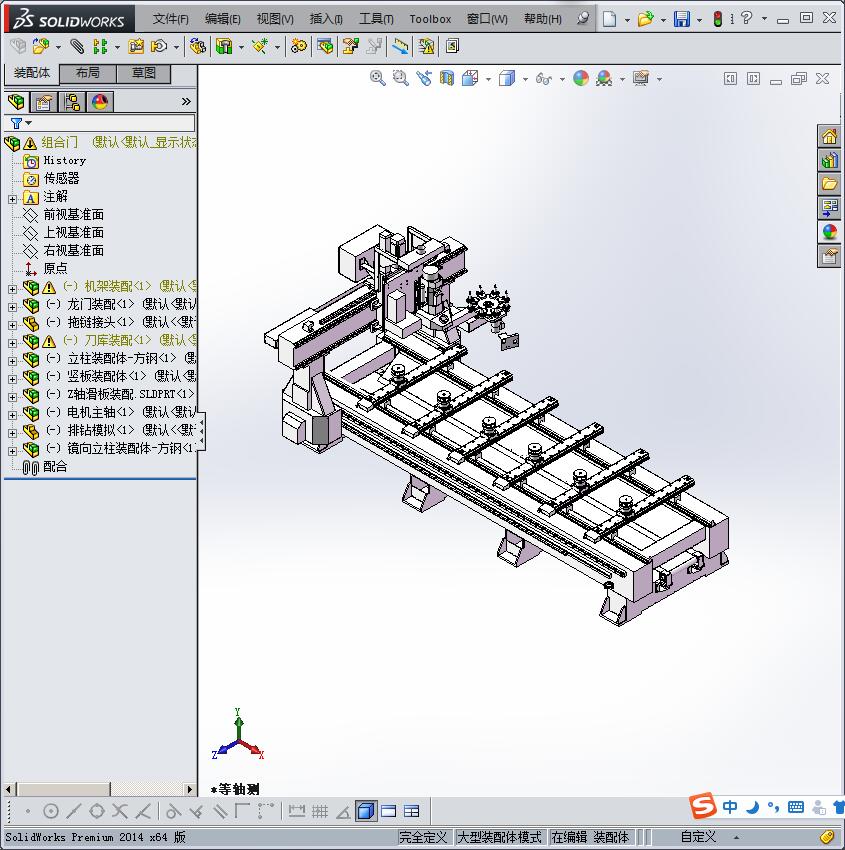
Task: Click the Assembly Features icon
Action: pos(224,47)
